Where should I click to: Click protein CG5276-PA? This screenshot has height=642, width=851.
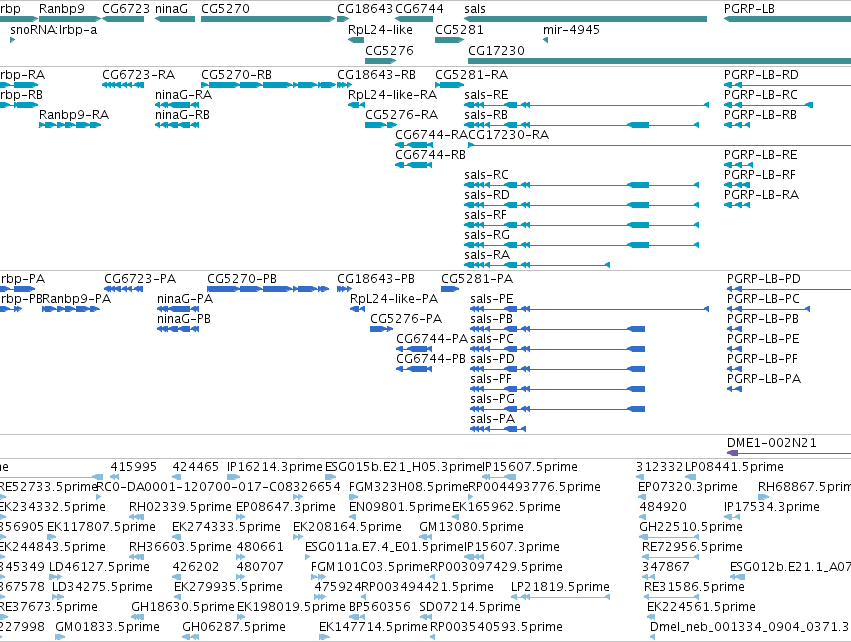click(382, 329)
